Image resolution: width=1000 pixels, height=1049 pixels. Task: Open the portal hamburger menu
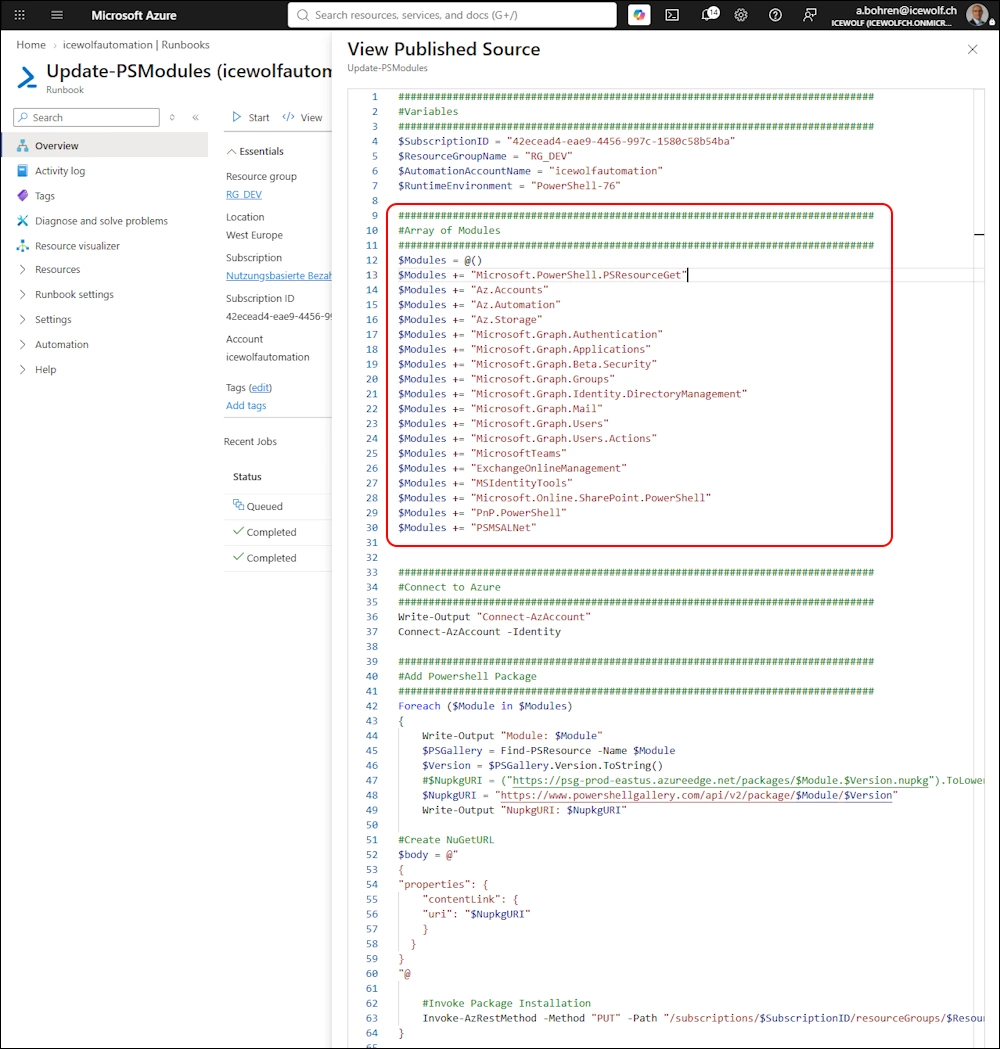57,15
